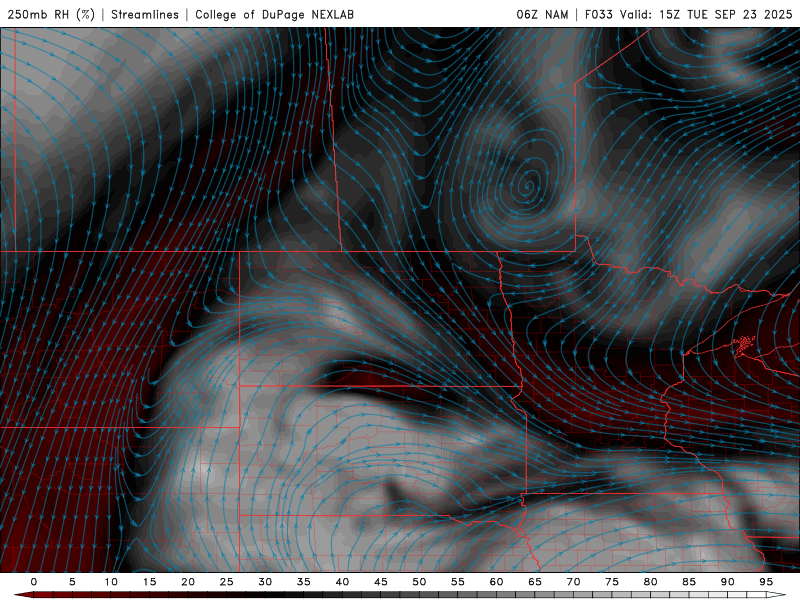Click the colorbar label "0"

[x=34, y=582]
